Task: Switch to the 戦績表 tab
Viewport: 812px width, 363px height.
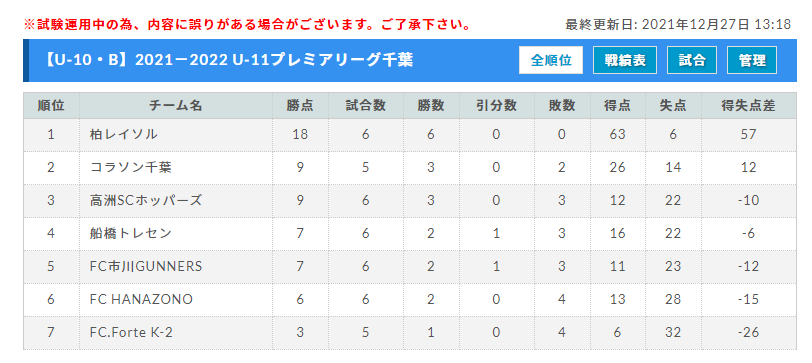Action: [x=625, y=61]
